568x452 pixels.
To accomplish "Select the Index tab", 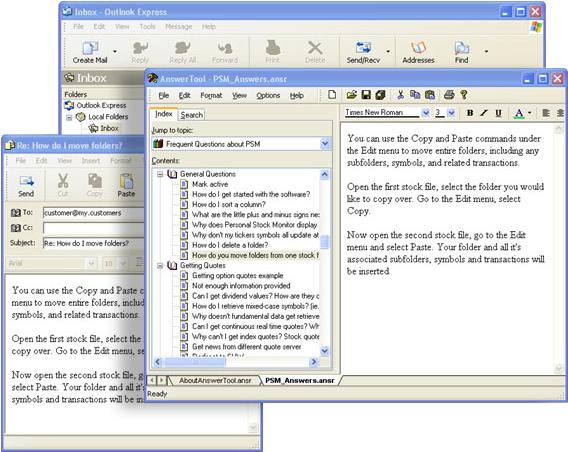I will click(x=164, y=114).
